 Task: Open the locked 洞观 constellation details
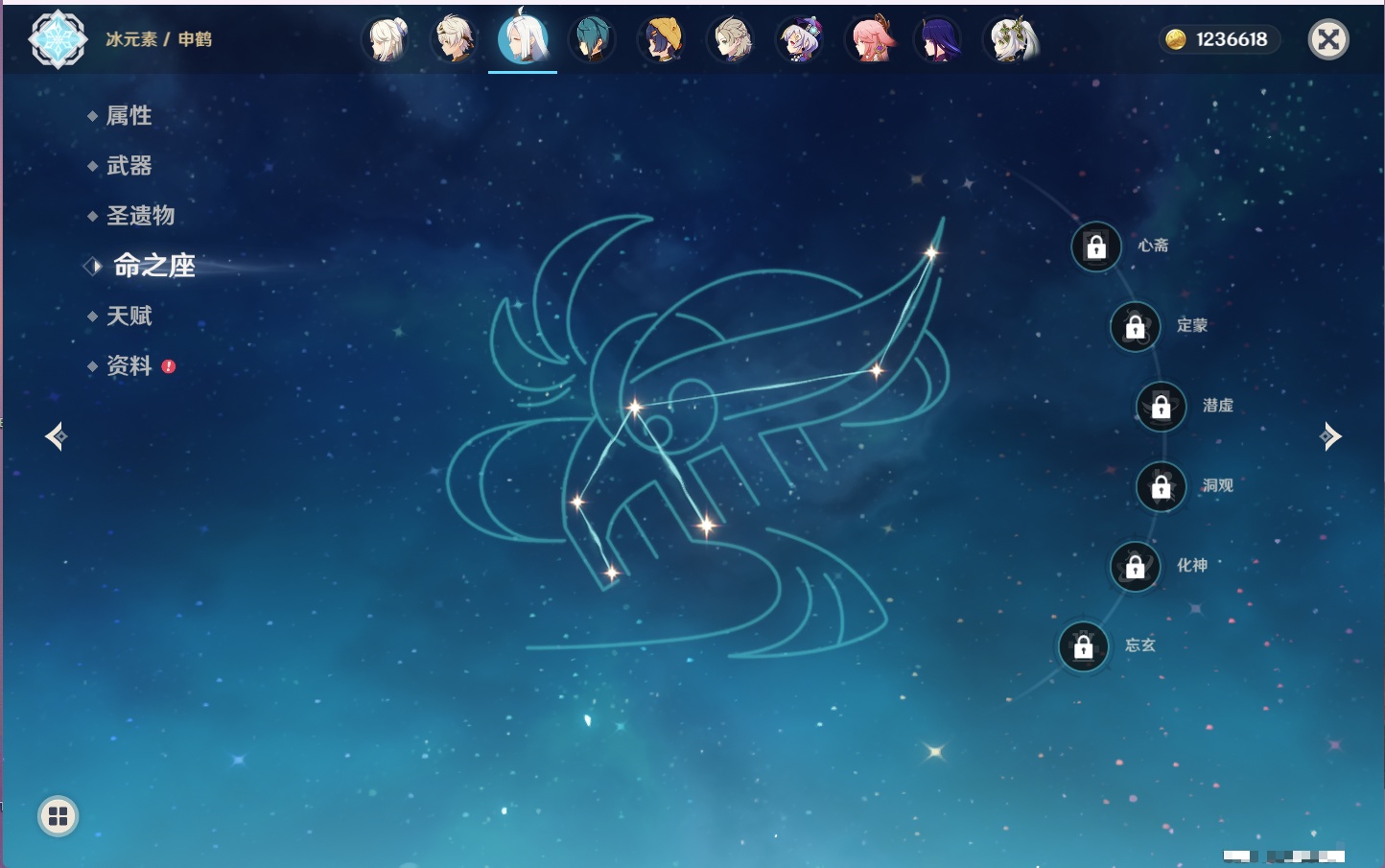click(1161, 487)
